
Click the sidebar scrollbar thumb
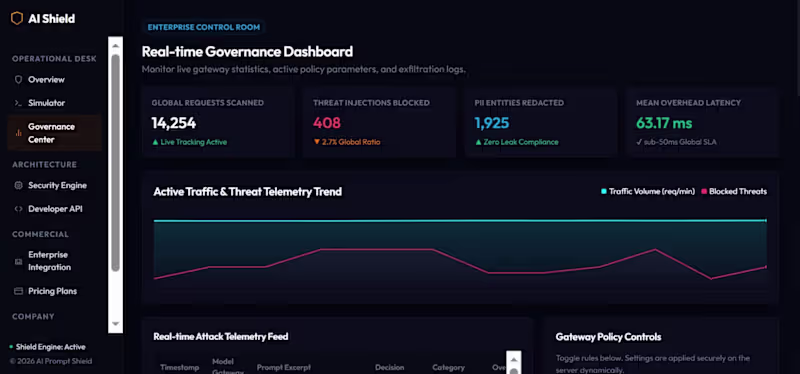pyautogui.click(x=115, y=163)
